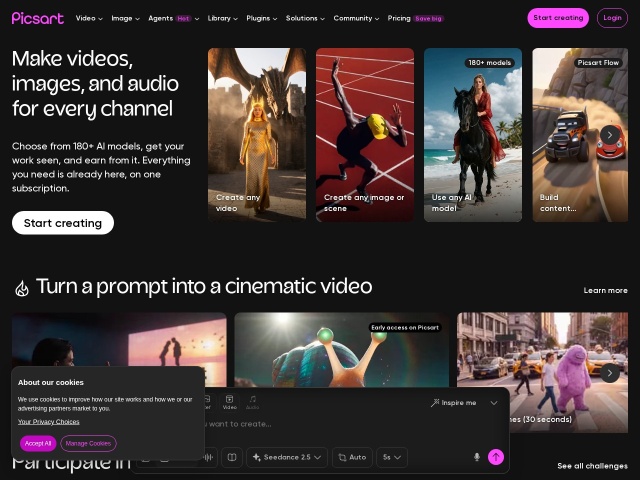
Task: Click the 180+ models badge
Action: tap(489, 62)
